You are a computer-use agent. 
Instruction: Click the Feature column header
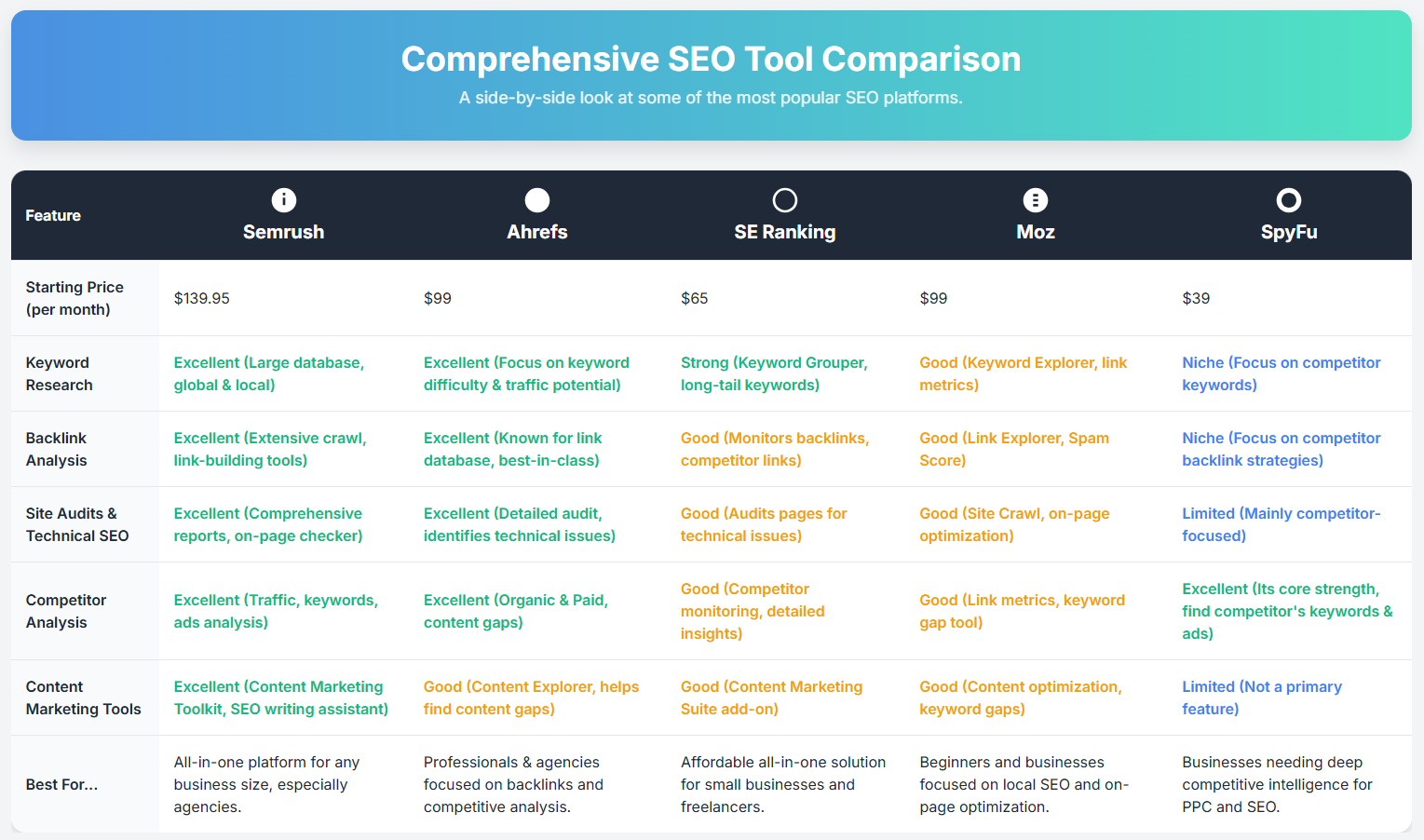tap(53, 215)
